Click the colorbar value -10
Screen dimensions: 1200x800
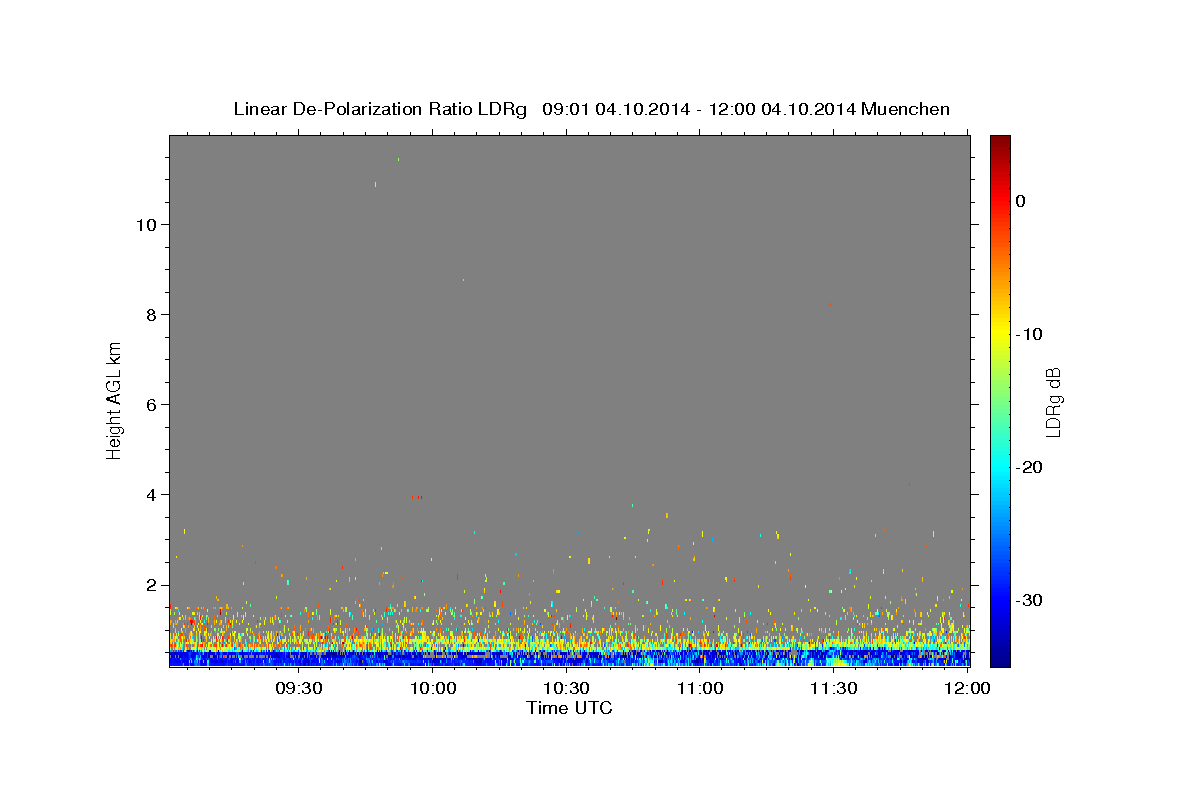(x=1030, y=334)
